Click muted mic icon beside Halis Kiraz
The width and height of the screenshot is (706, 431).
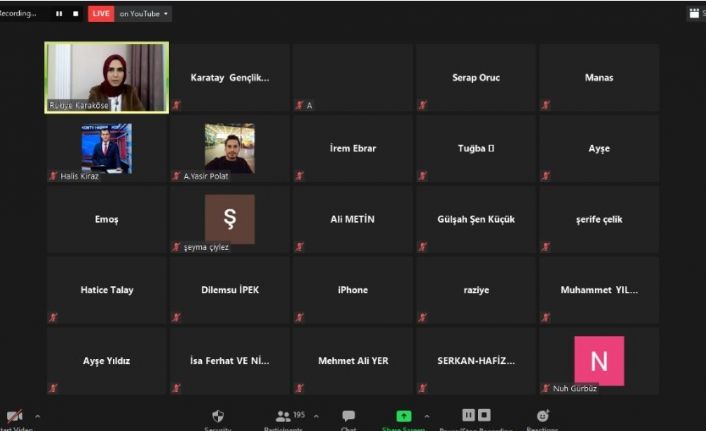pos(53,176)
